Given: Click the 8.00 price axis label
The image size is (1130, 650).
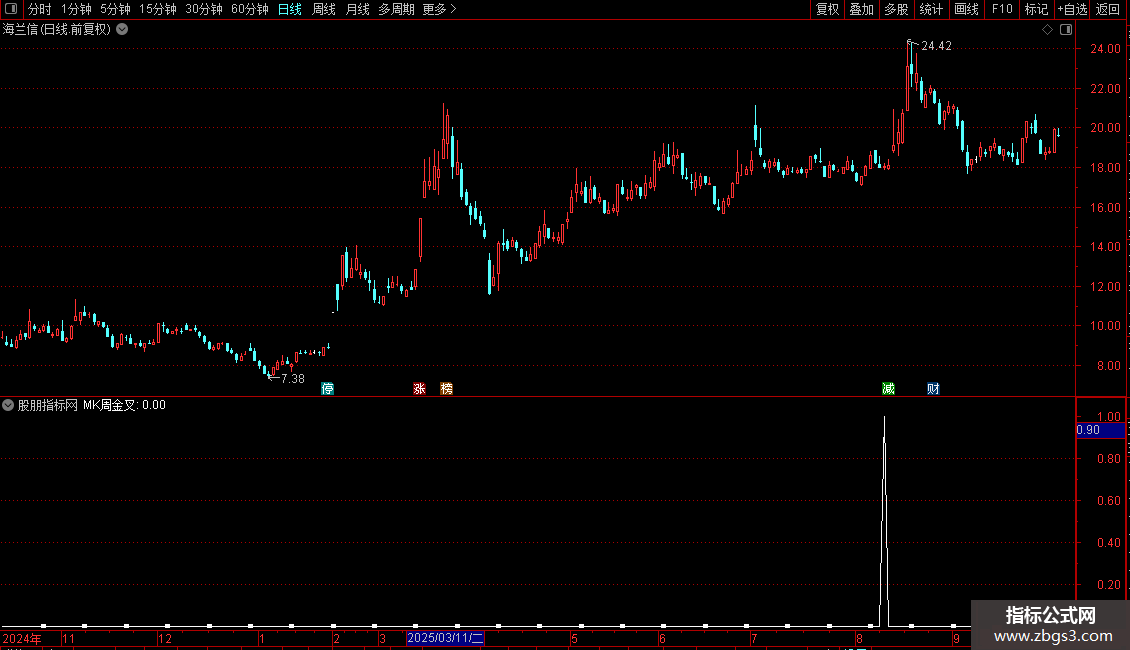Looking at the screenshot, I should (1108, 366).
